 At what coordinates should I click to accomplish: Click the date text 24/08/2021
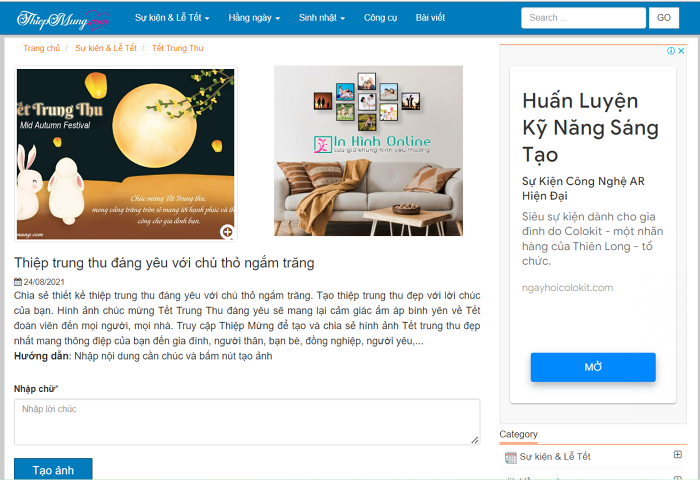pyautogui.click(x=44, y=282)
